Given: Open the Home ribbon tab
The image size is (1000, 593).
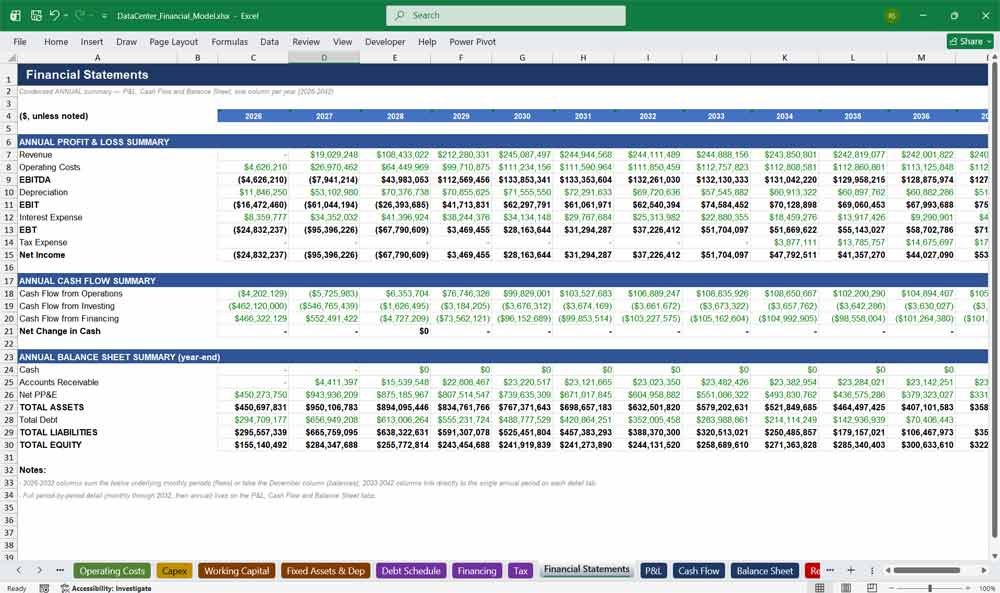Looking at the screenshot, I should coord(56,41).
